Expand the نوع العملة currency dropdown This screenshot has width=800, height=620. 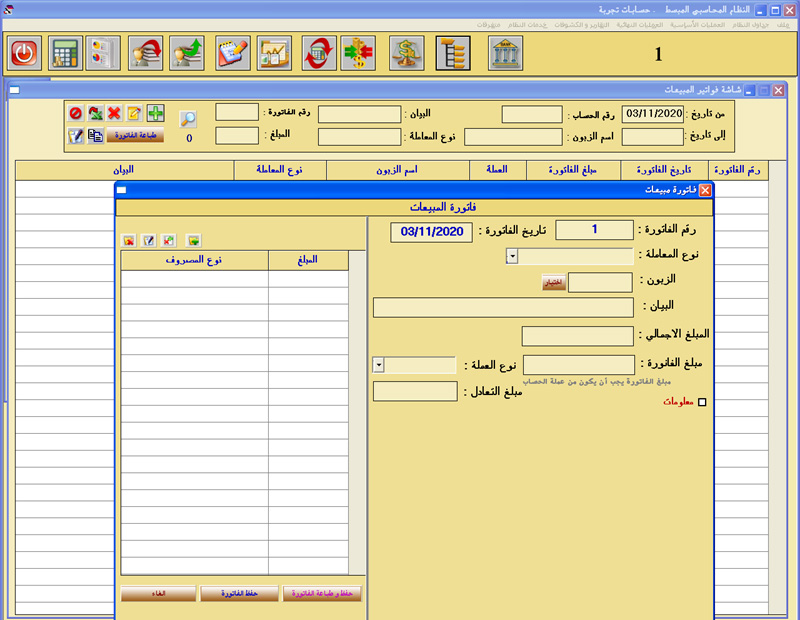(379, 365)
